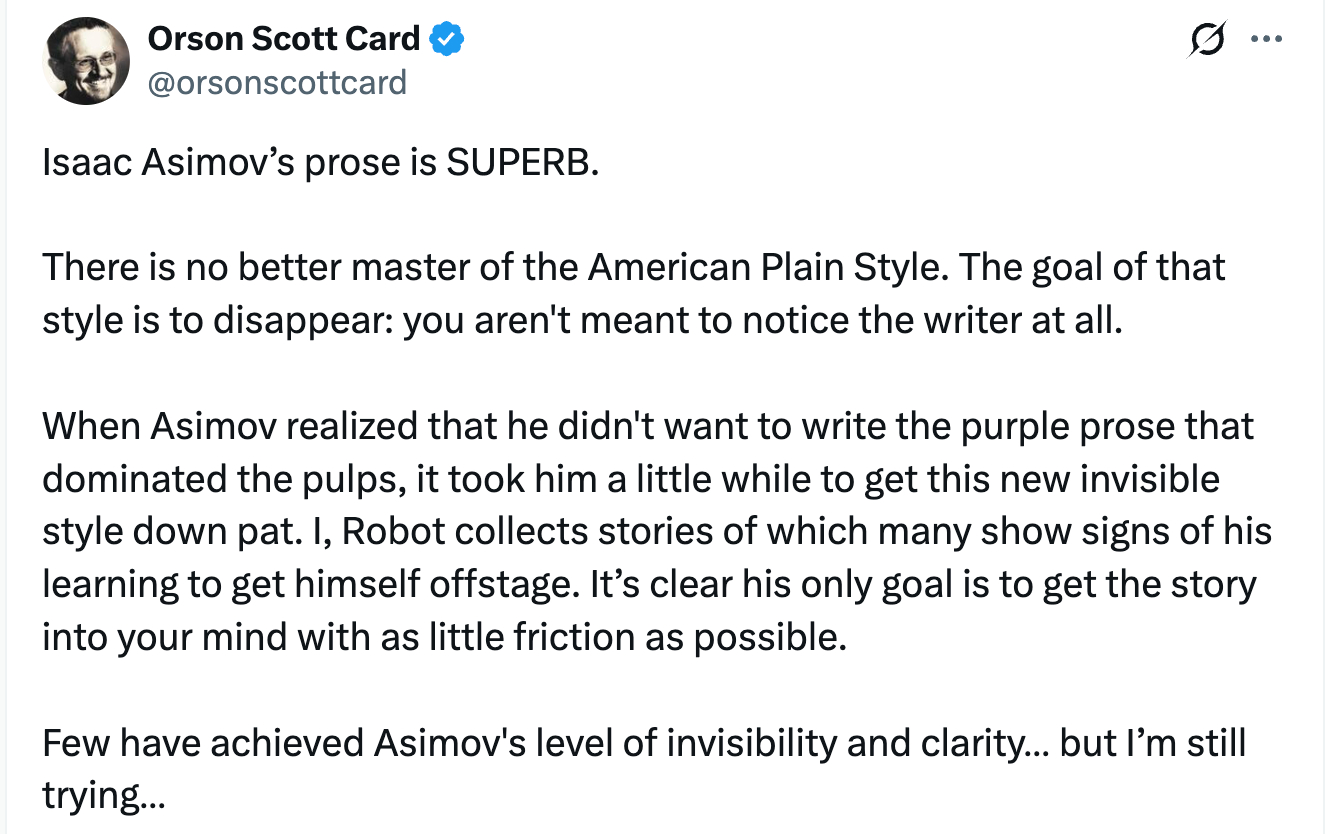Open the Orson Scott Card display name link
The height and width of the screenshot is (834, 1326).
283,39
